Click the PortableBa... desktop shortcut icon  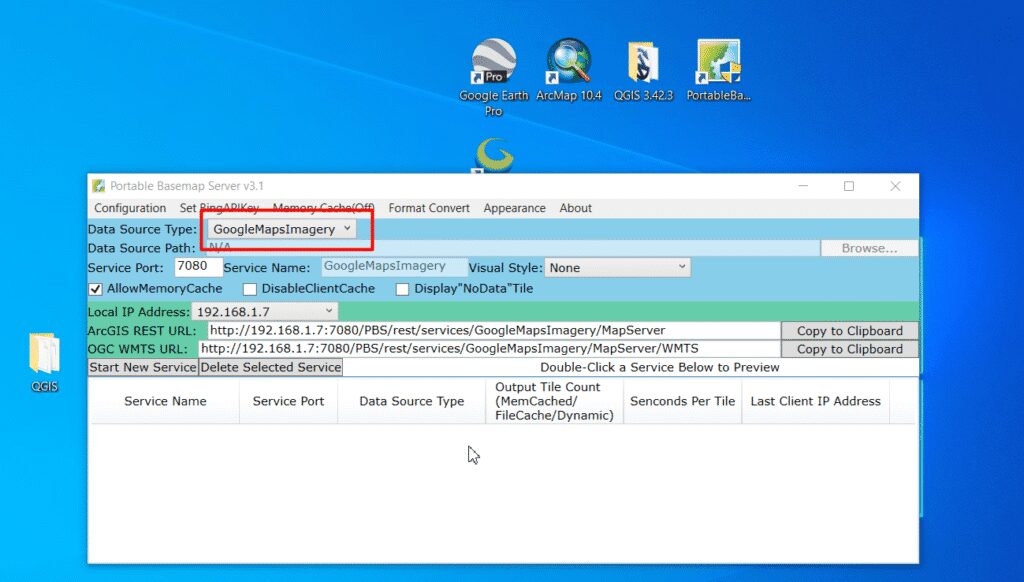tap(718, 70)
